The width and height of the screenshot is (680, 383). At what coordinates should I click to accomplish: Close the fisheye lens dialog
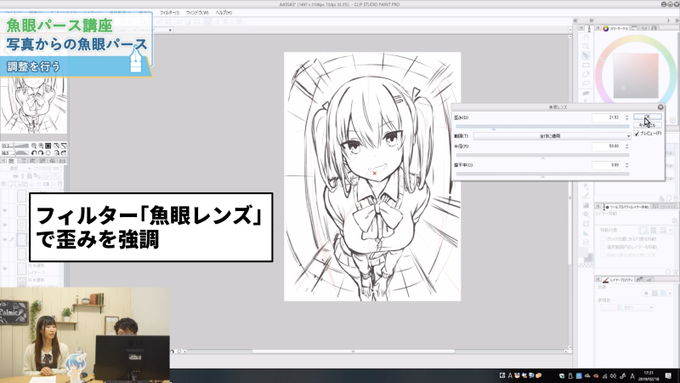pyautogui.click(x=660, y=107)
